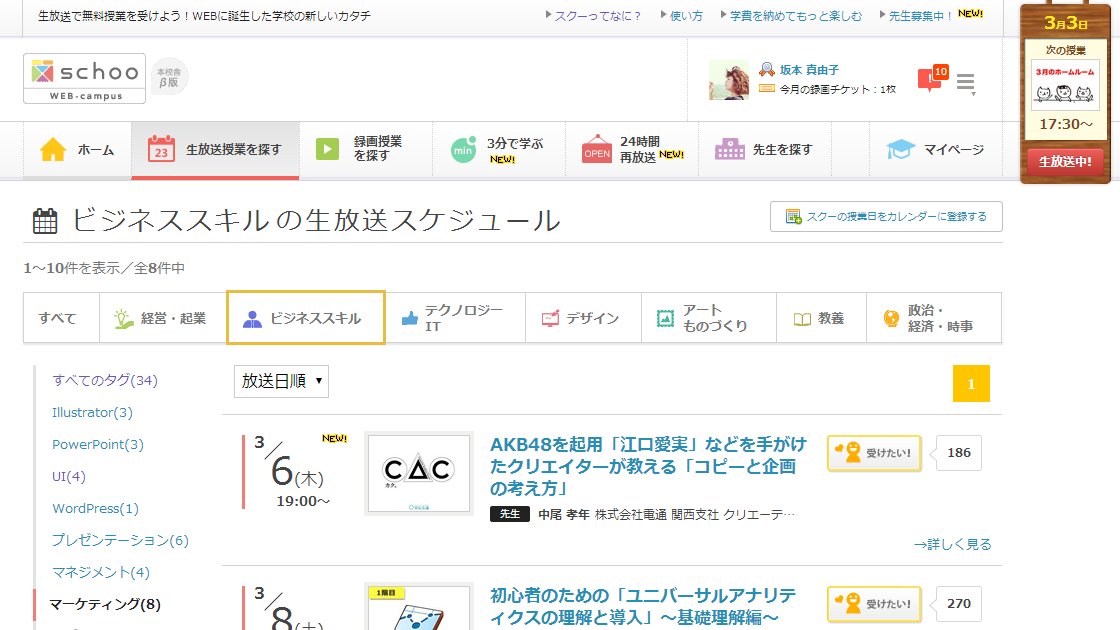The image size is (1120, 630).
Task: Click the ticket icon by 今月の録画チケット
Action: point(766,89)
